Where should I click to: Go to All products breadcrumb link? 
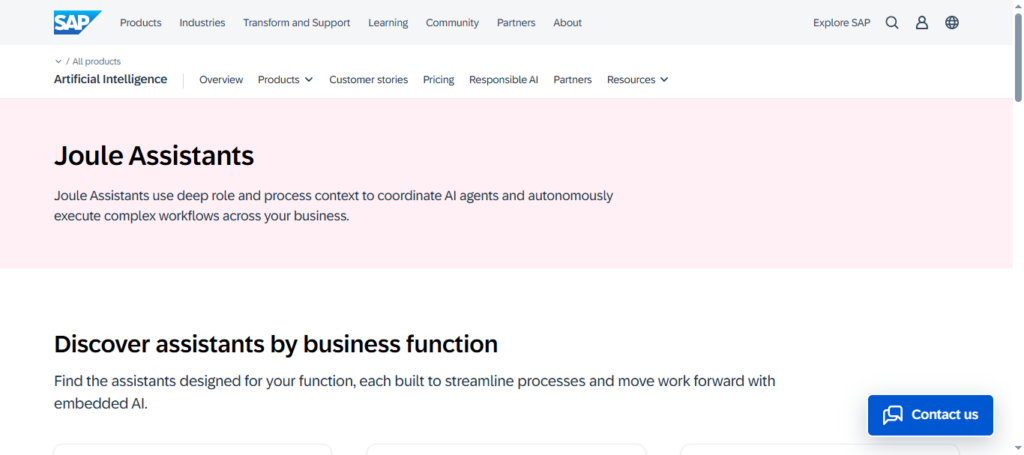tap(97, 61)
